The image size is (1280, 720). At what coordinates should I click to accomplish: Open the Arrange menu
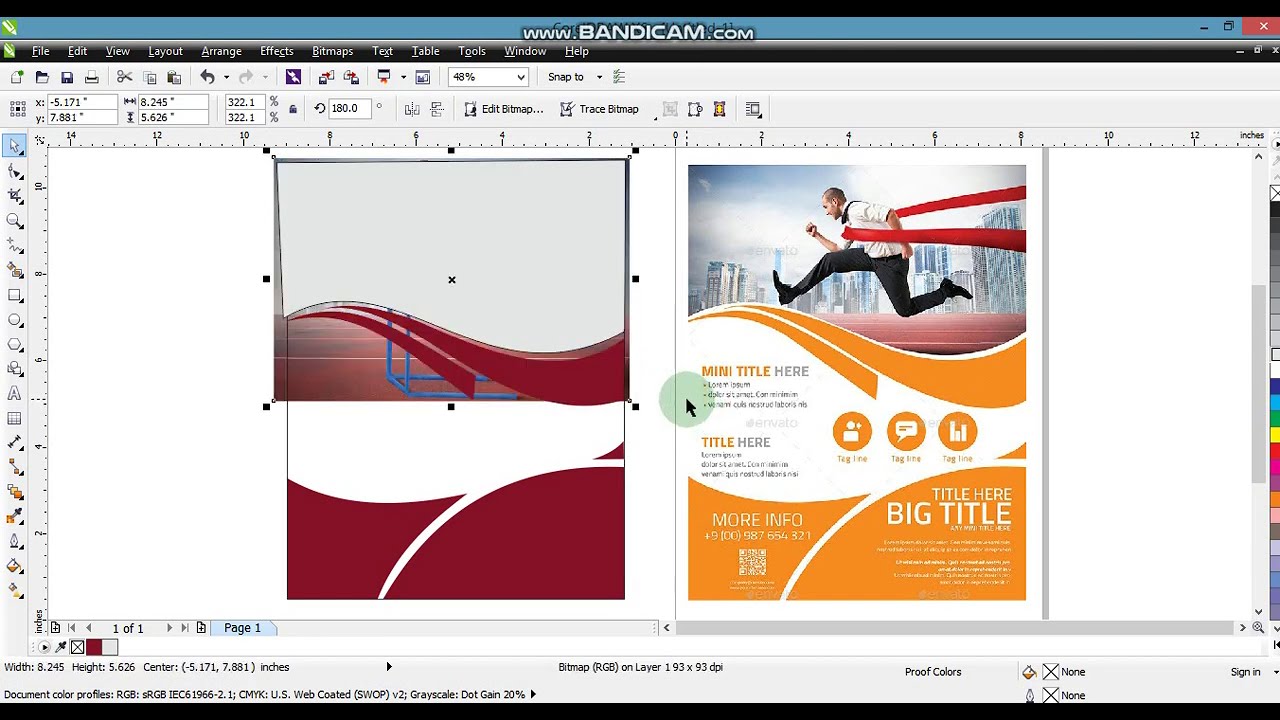221,51
